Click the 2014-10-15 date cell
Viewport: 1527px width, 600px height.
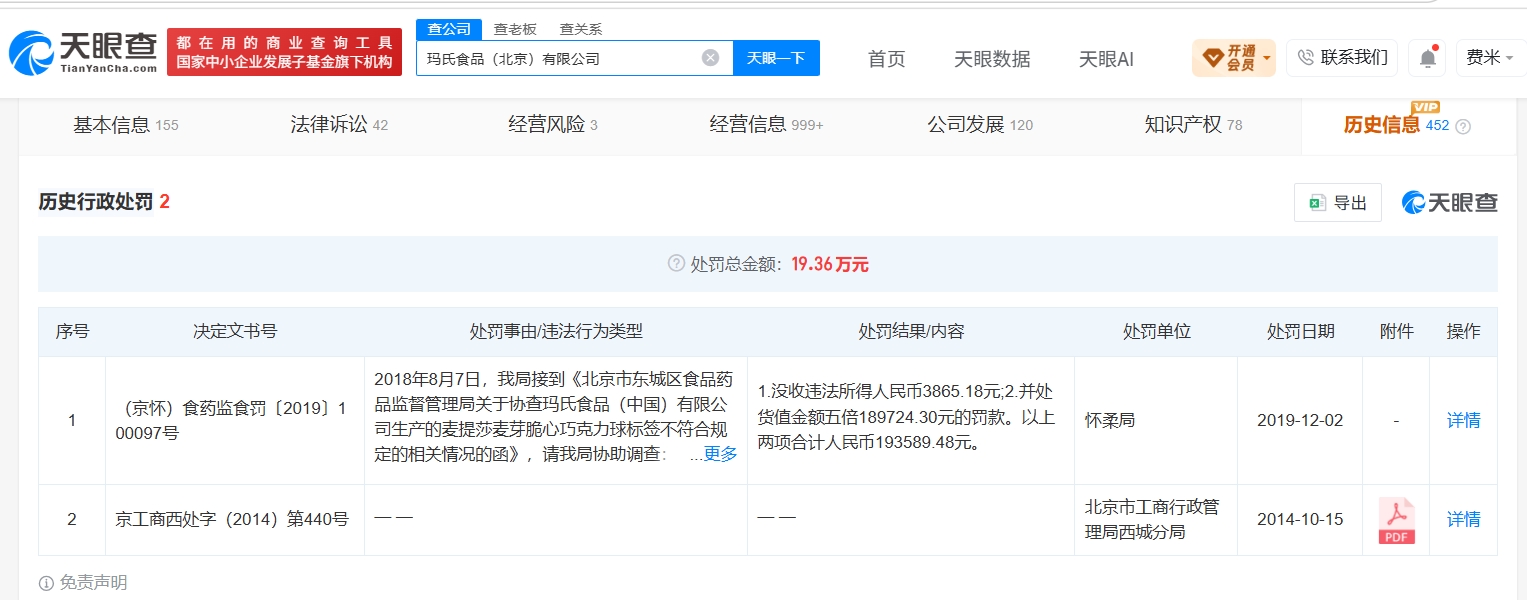(x=1300, y=520)
